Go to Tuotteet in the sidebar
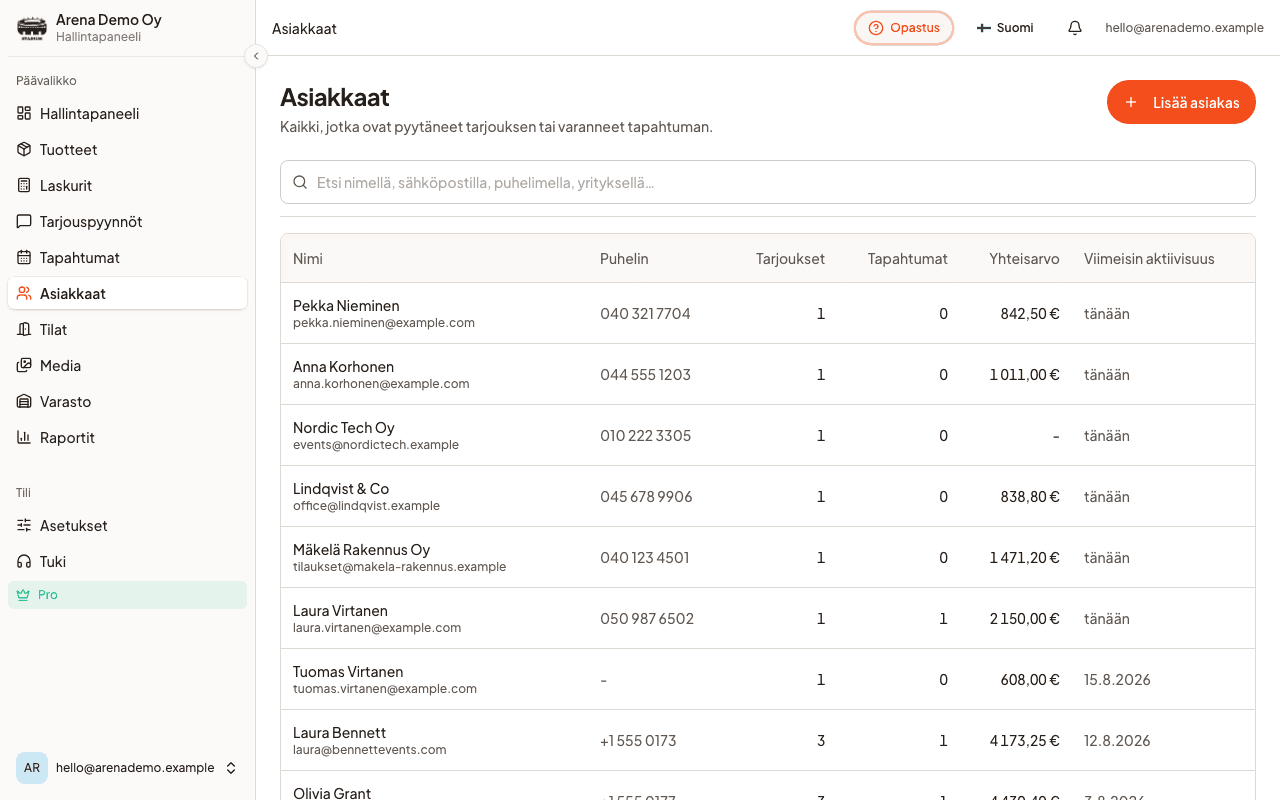The width and height of the screenshot is (1280, 800). [127, 150]
